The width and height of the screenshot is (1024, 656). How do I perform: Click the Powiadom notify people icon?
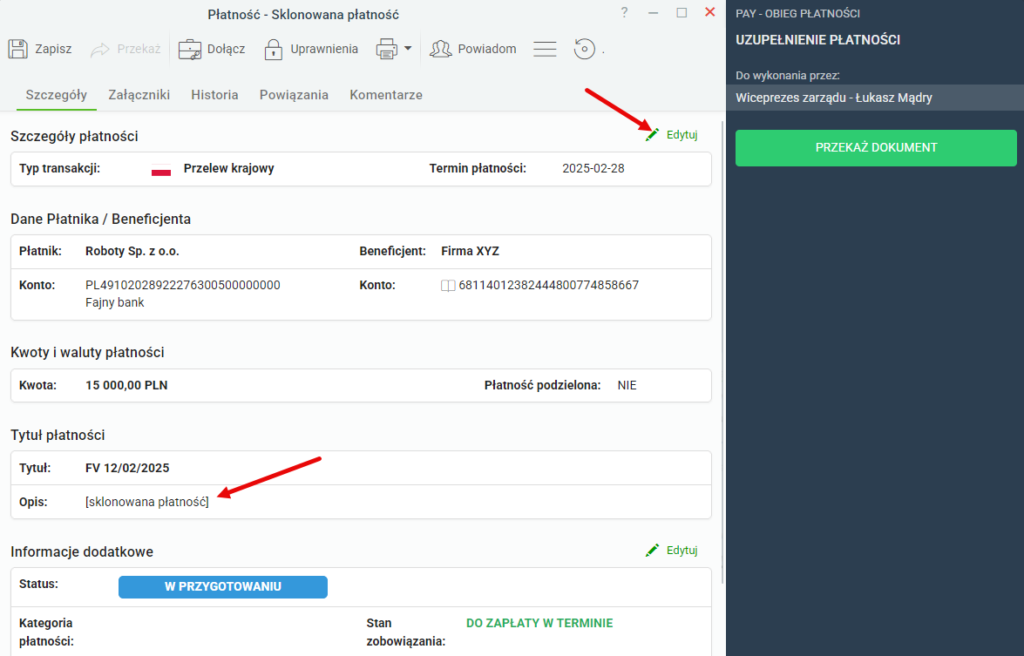coord(441,49)
